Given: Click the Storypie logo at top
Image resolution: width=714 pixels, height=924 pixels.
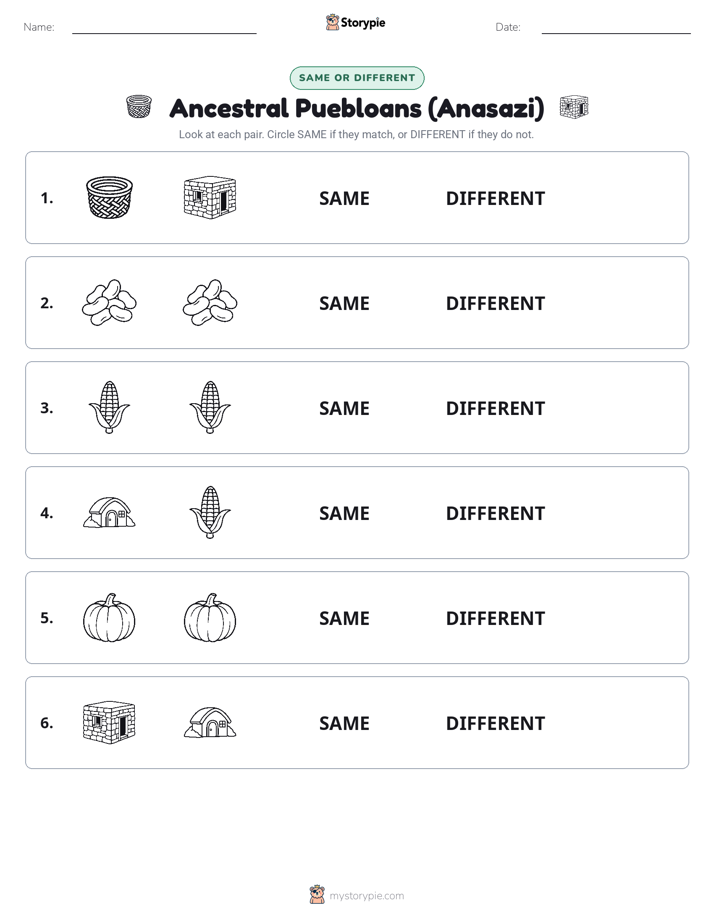Looking at the screenshot, I should (x=355, y=22).
